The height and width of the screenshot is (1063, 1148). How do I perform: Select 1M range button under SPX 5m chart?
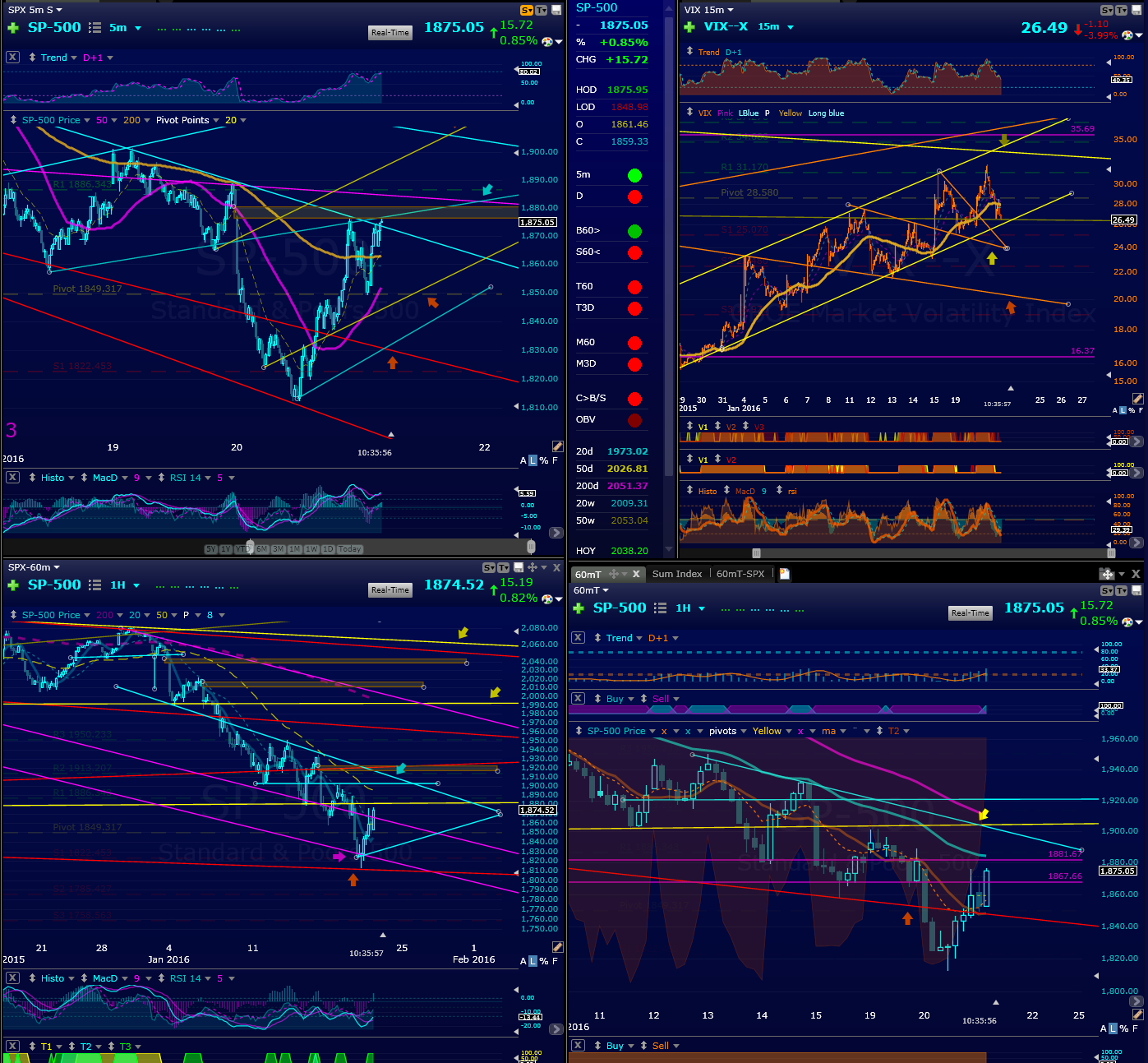point(294,549)
